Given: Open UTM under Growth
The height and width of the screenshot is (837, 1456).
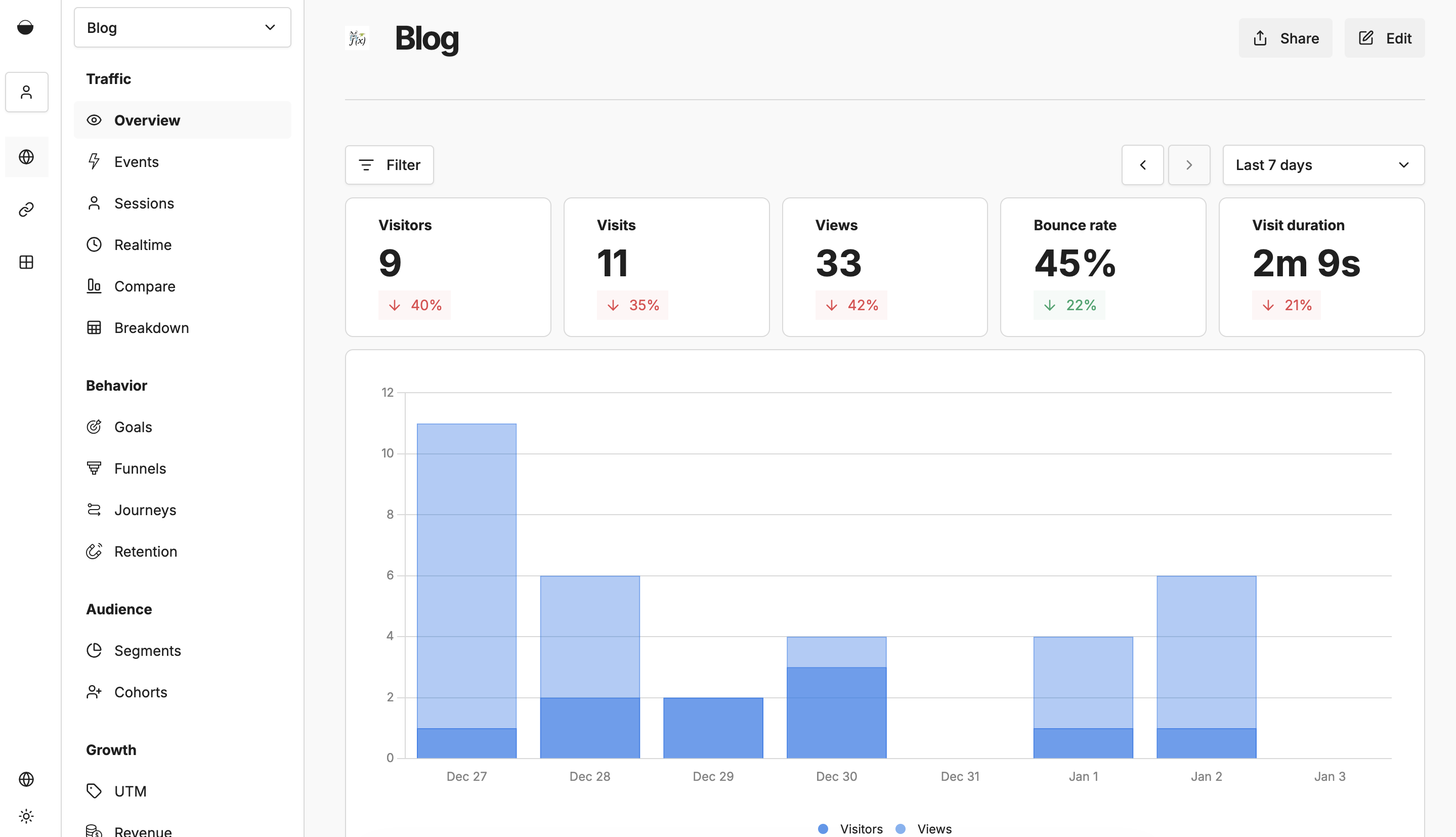Looking at the screenshot, I should (x=131, y=791).
